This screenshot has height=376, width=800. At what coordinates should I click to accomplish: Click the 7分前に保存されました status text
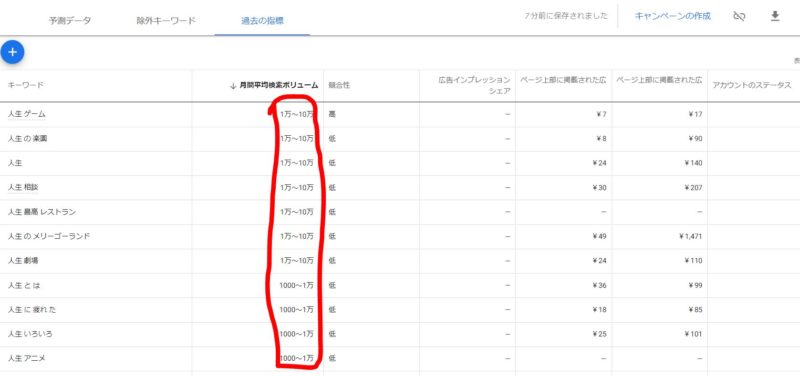[566, 16]
